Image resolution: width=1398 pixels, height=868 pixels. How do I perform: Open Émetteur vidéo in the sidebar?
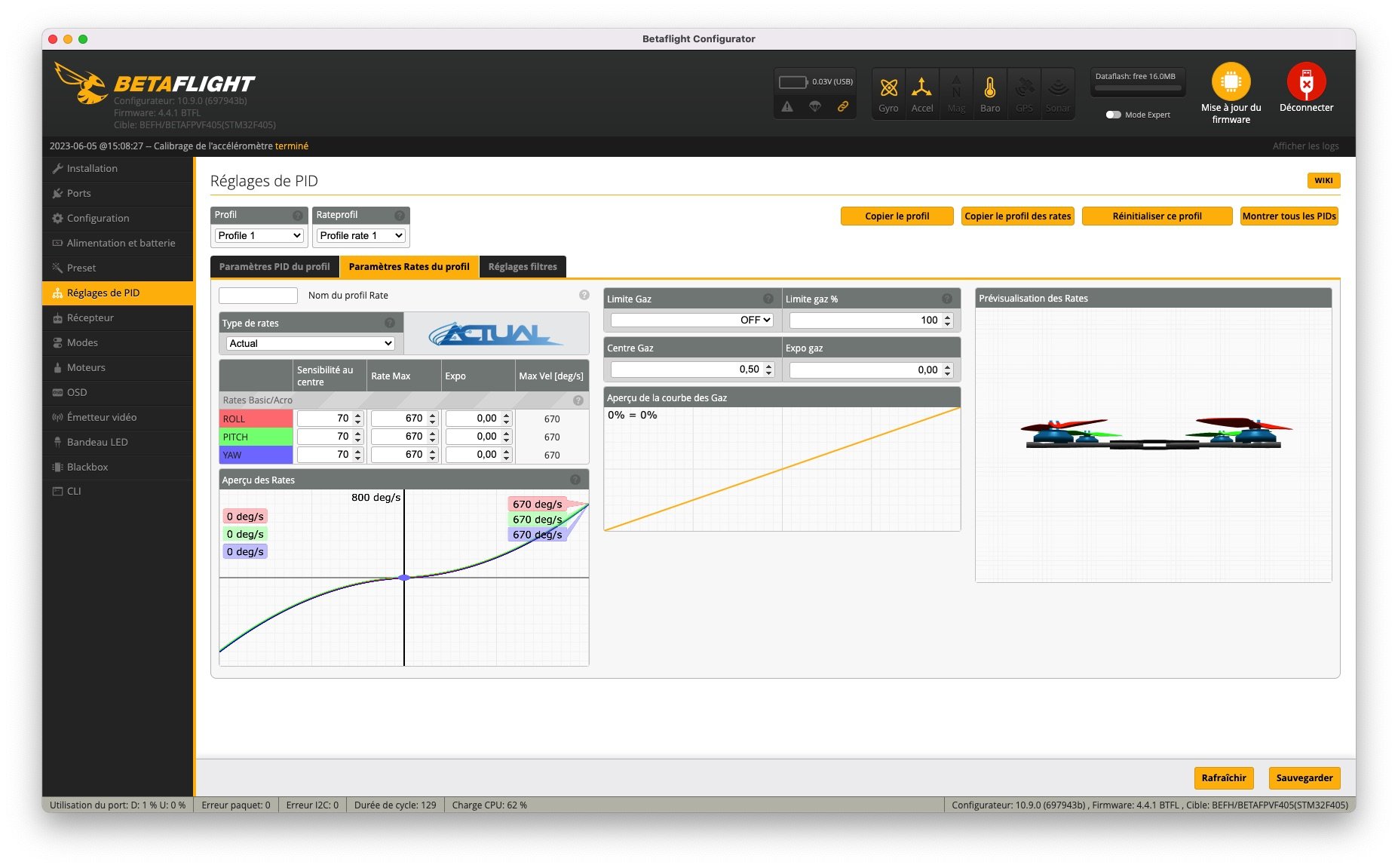pos(118,417)
